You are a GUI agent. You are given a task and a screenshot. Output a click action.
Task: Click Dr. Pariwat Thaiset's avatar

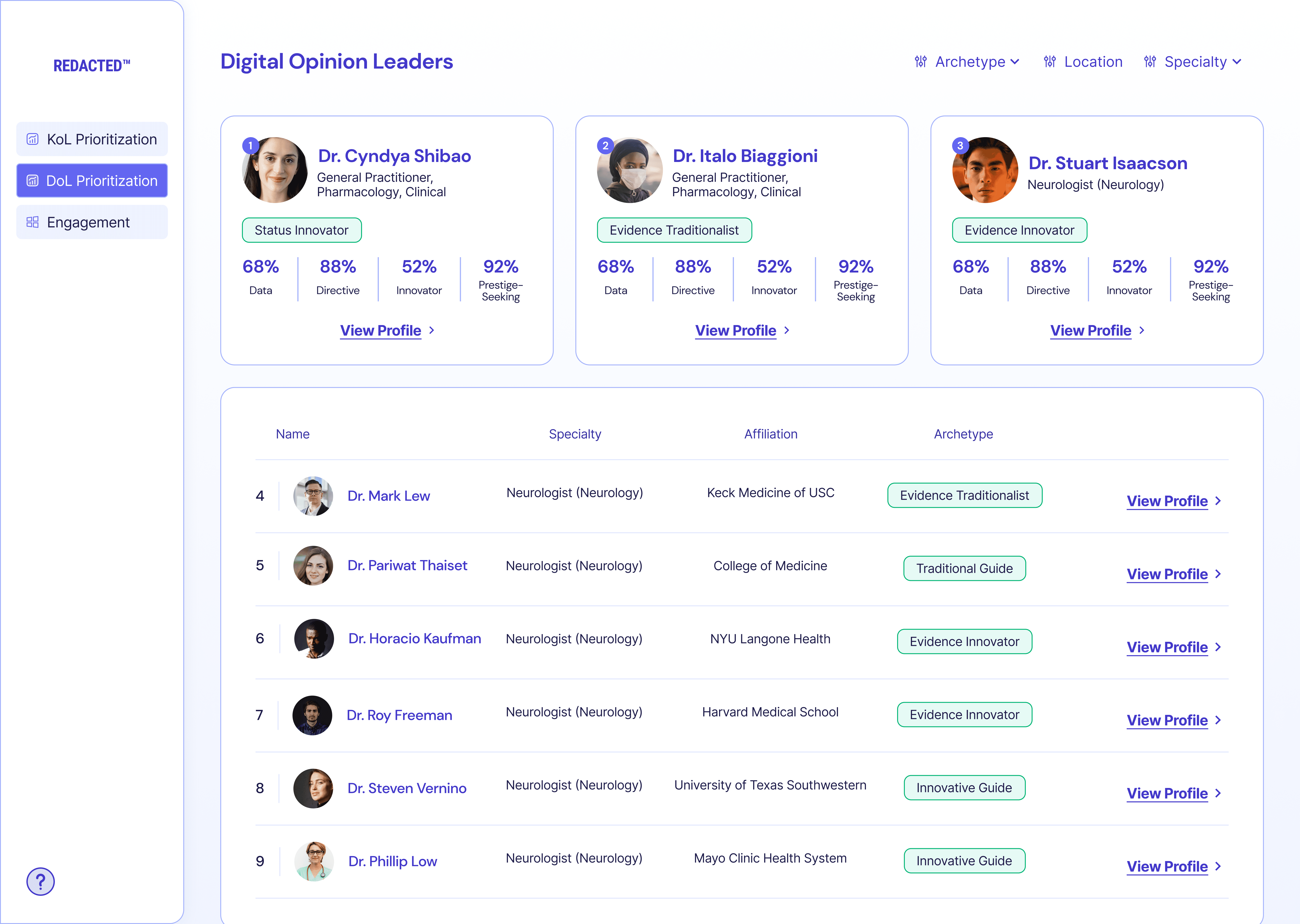(x=313, y=566)
